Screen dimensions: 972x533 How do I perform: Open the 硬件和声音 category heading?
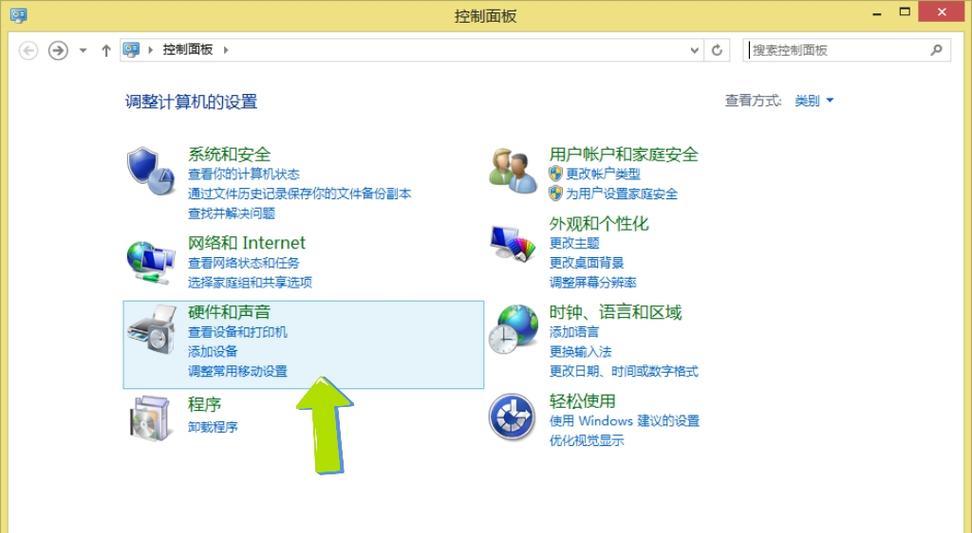point(229,312)
